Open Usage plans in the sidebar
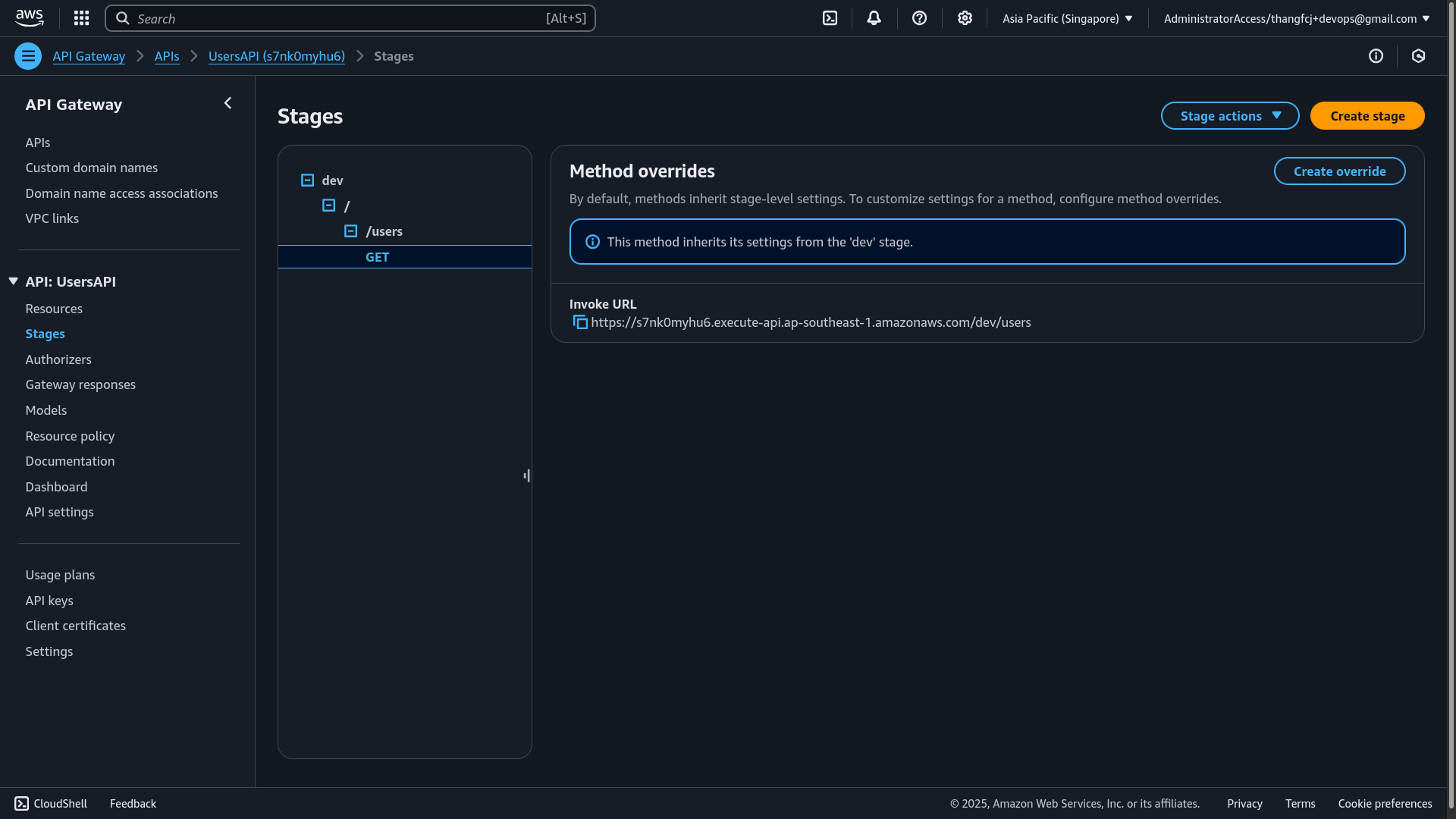The height and width of the screenshot is (819, 1456). click(60, 575)
